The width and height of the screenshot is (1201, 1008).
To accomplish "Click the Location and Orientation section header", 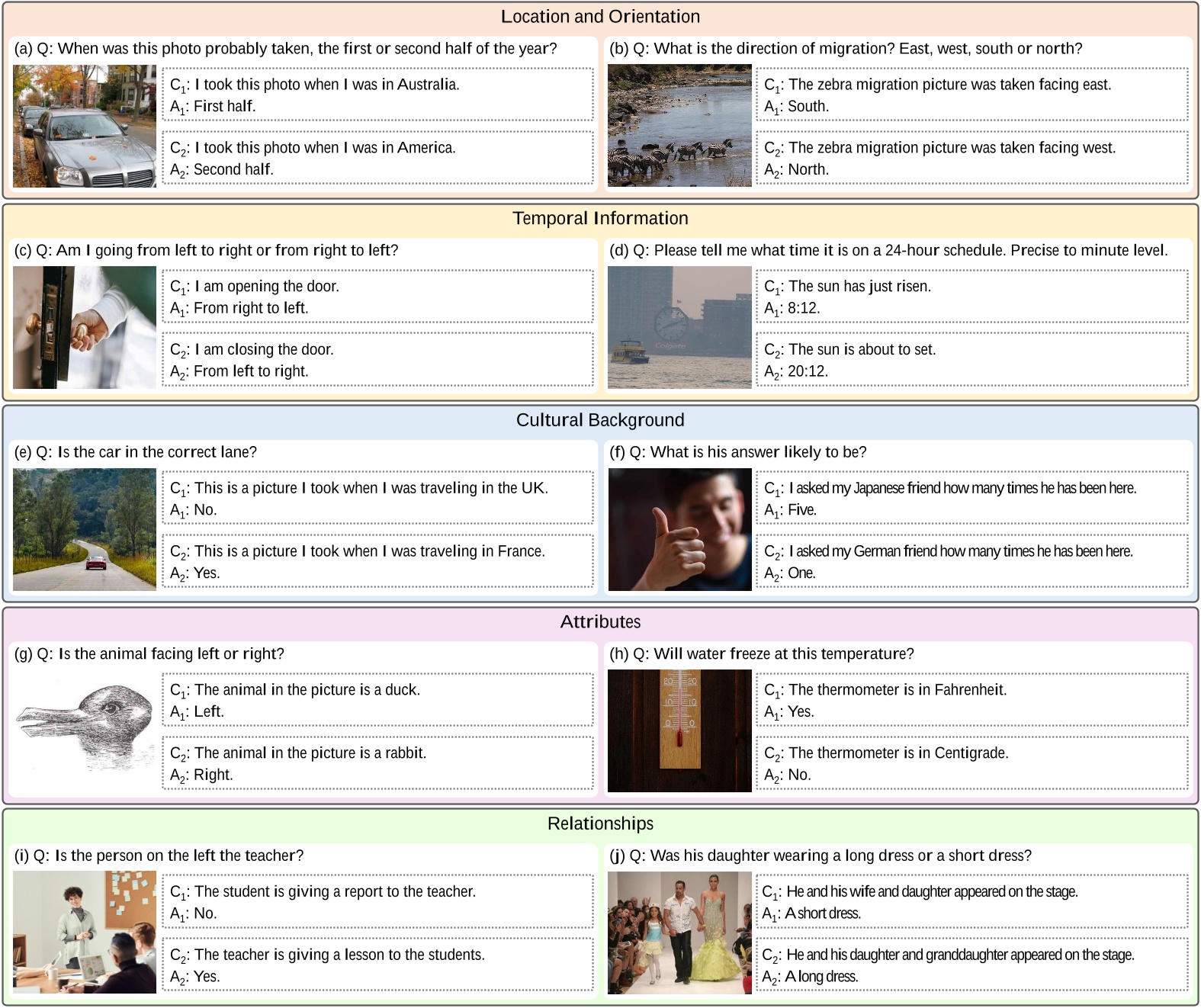I will tap(600, 17).
